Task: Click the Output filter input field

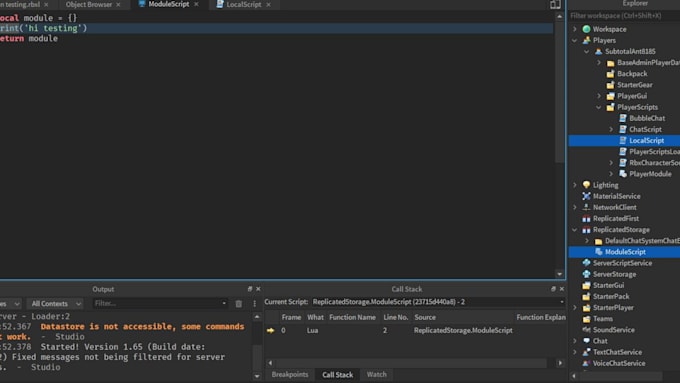Action: [x=160, y=304]
